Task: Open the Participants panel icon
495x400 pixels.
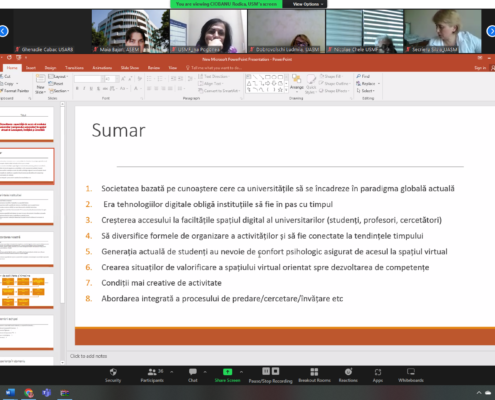Action: tap(152, 371)
